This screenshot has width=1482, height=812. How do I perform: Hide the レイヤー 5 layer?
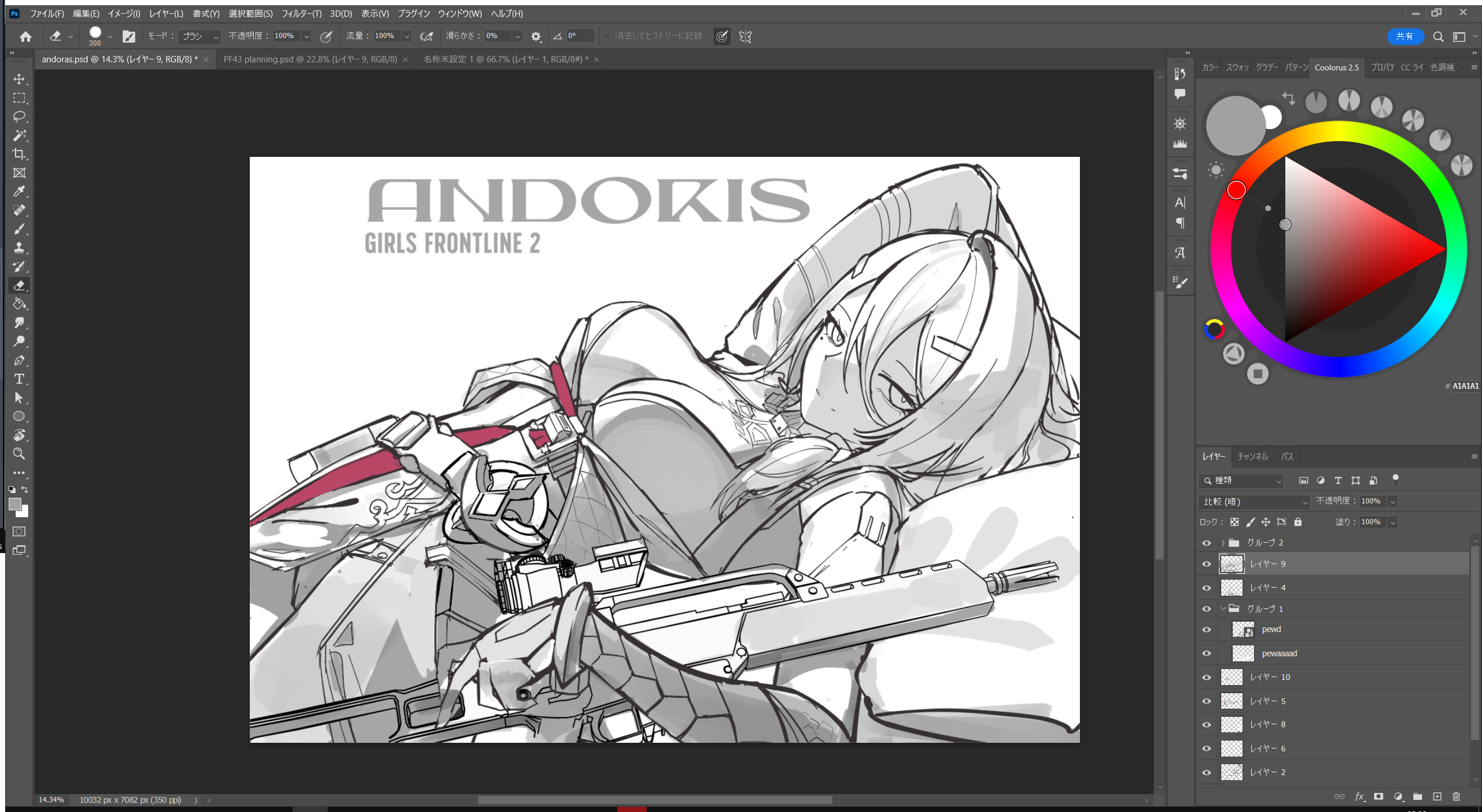(1206, 701)
